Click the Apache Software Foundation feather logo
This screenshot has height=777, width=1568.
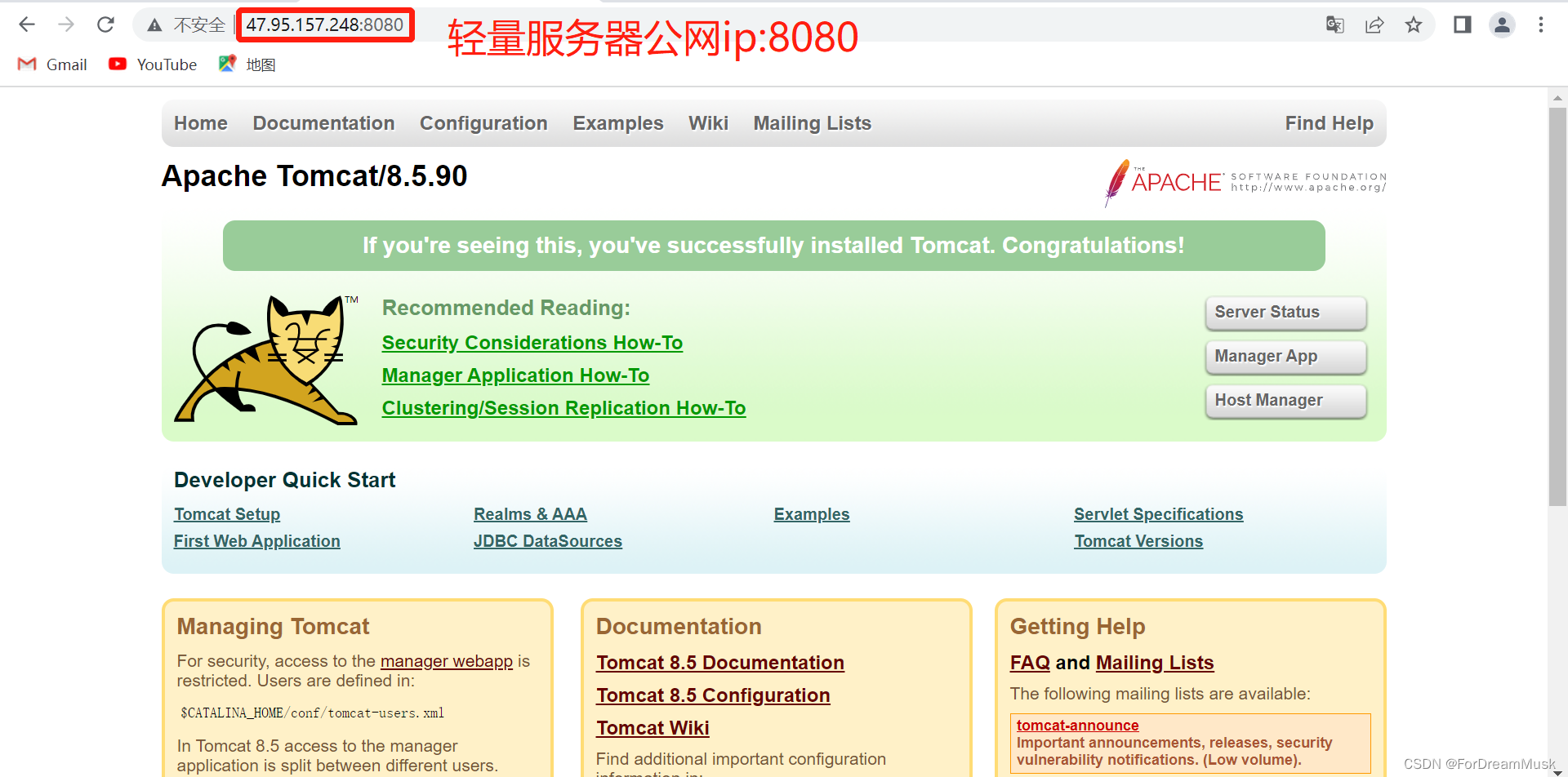[x=1245, y=182]
